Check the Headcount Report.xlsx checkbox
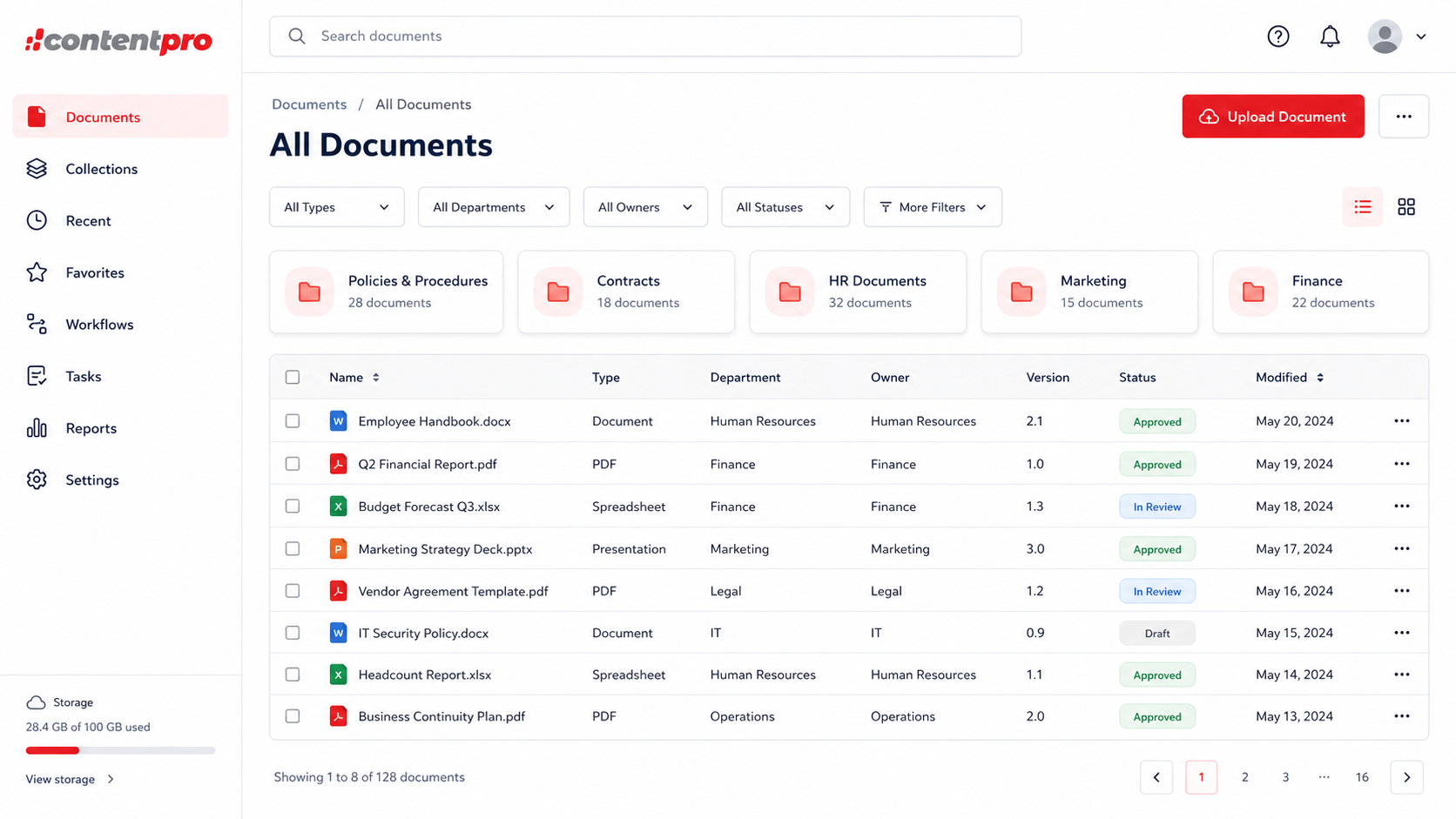The height and width of the screenshot is (819, 1456). coord(293,675)
